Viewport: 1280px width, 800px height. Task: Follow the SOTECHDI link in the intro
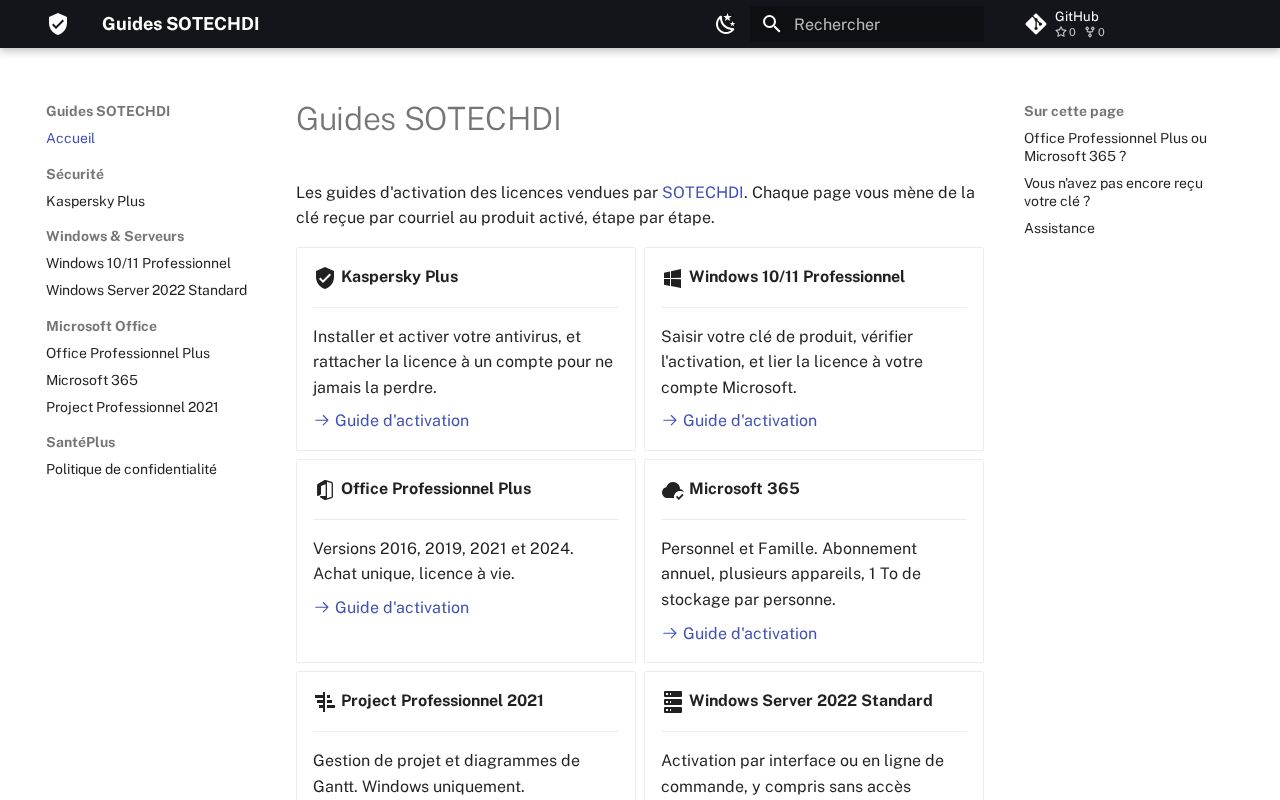point(702,193)
